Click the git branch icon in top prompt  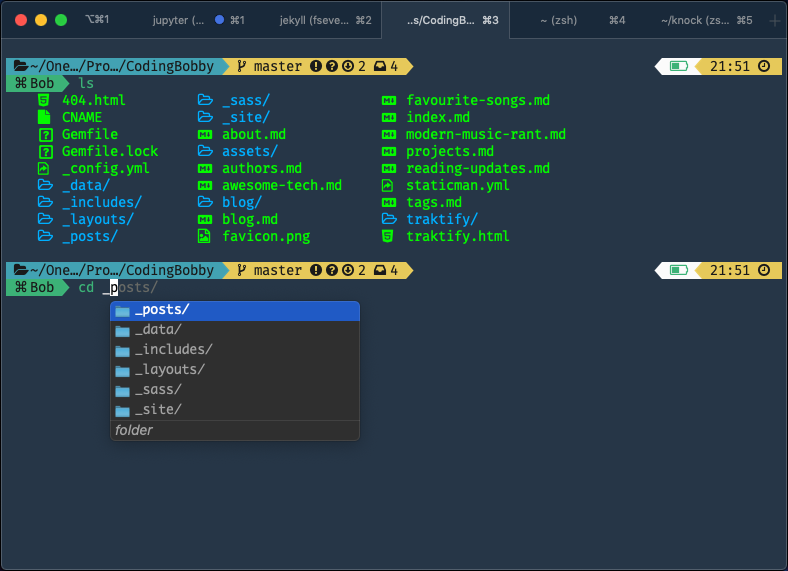point(241,66)
